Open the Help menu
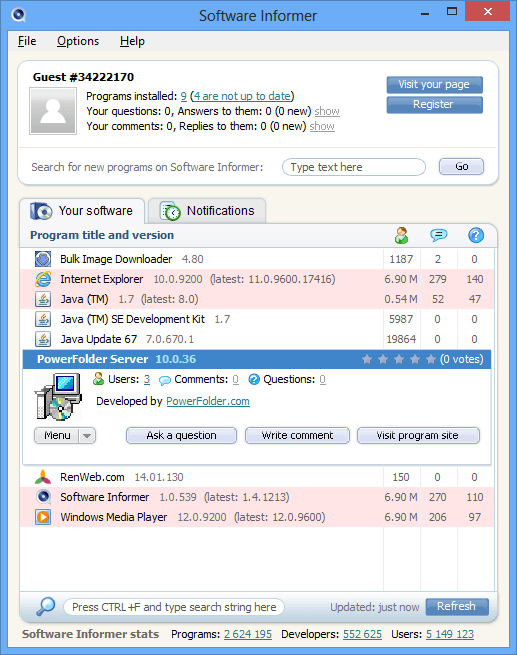517x655 pixels. pos(132,41)
